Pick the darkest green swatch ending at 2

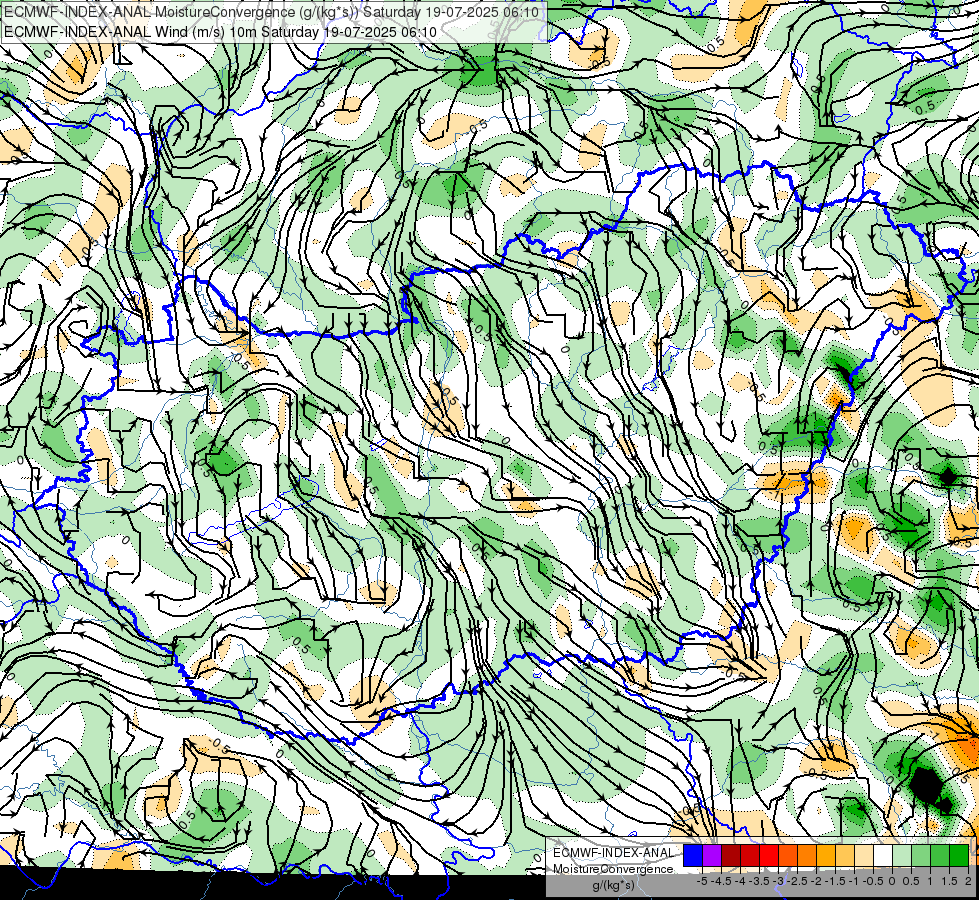(x=959, y=856)
